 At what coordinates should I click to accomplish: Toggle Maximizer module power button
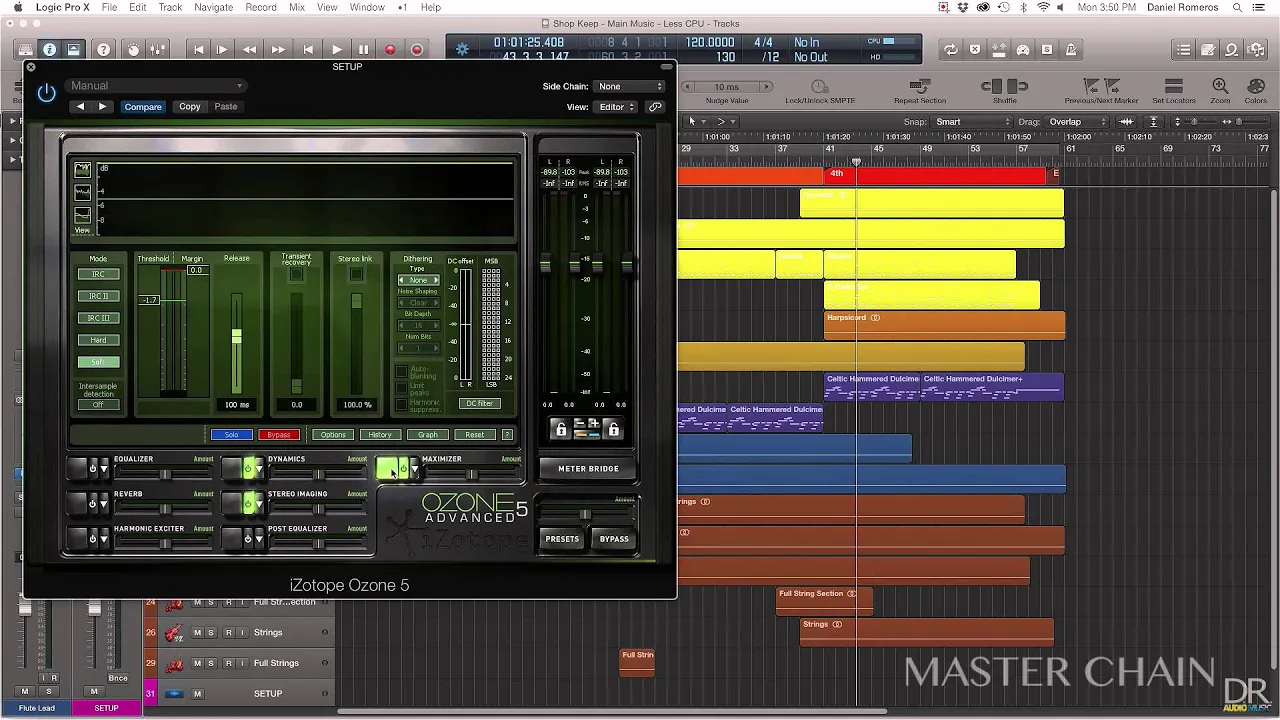403,468
